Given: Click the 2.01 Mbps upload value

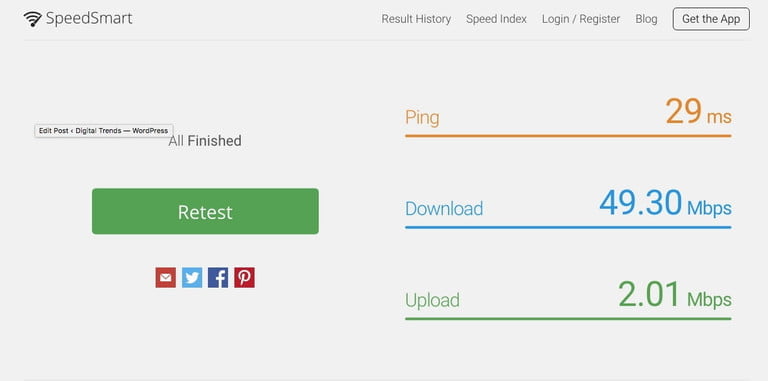Looking at the screenshot, I should (x=674, y=294).
